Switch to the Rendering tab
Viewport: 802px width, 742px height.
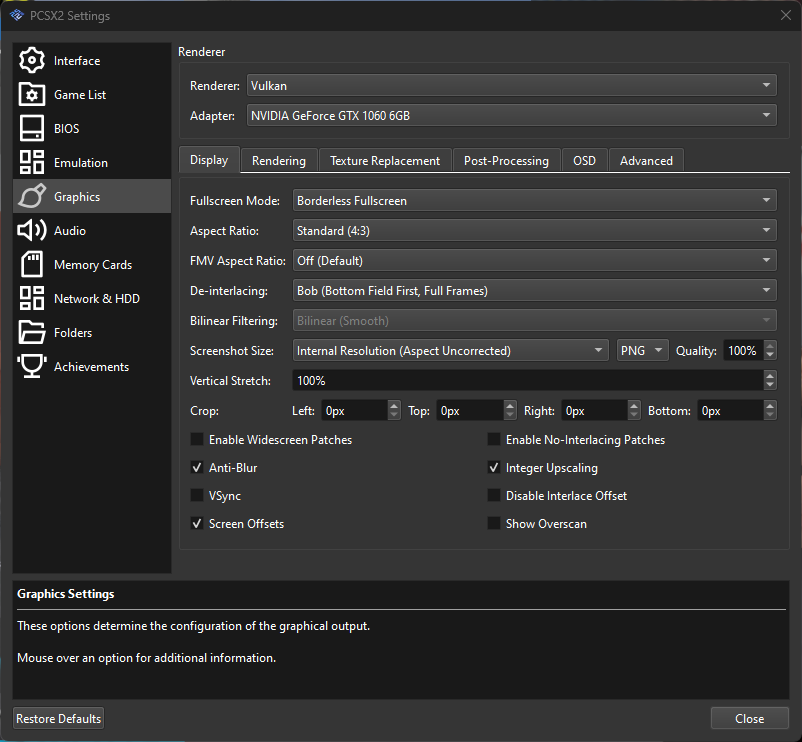279,160
